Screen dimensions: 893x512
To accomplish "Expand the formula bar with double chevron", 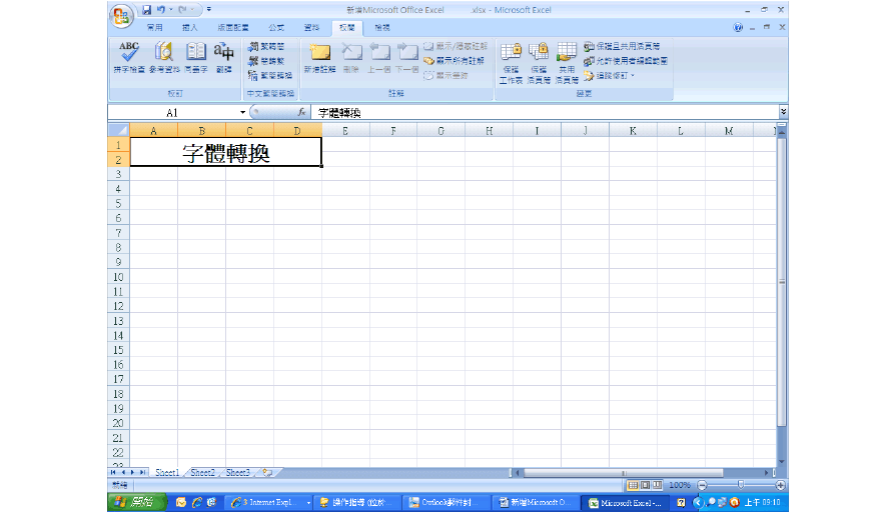I will coord(783,112).
